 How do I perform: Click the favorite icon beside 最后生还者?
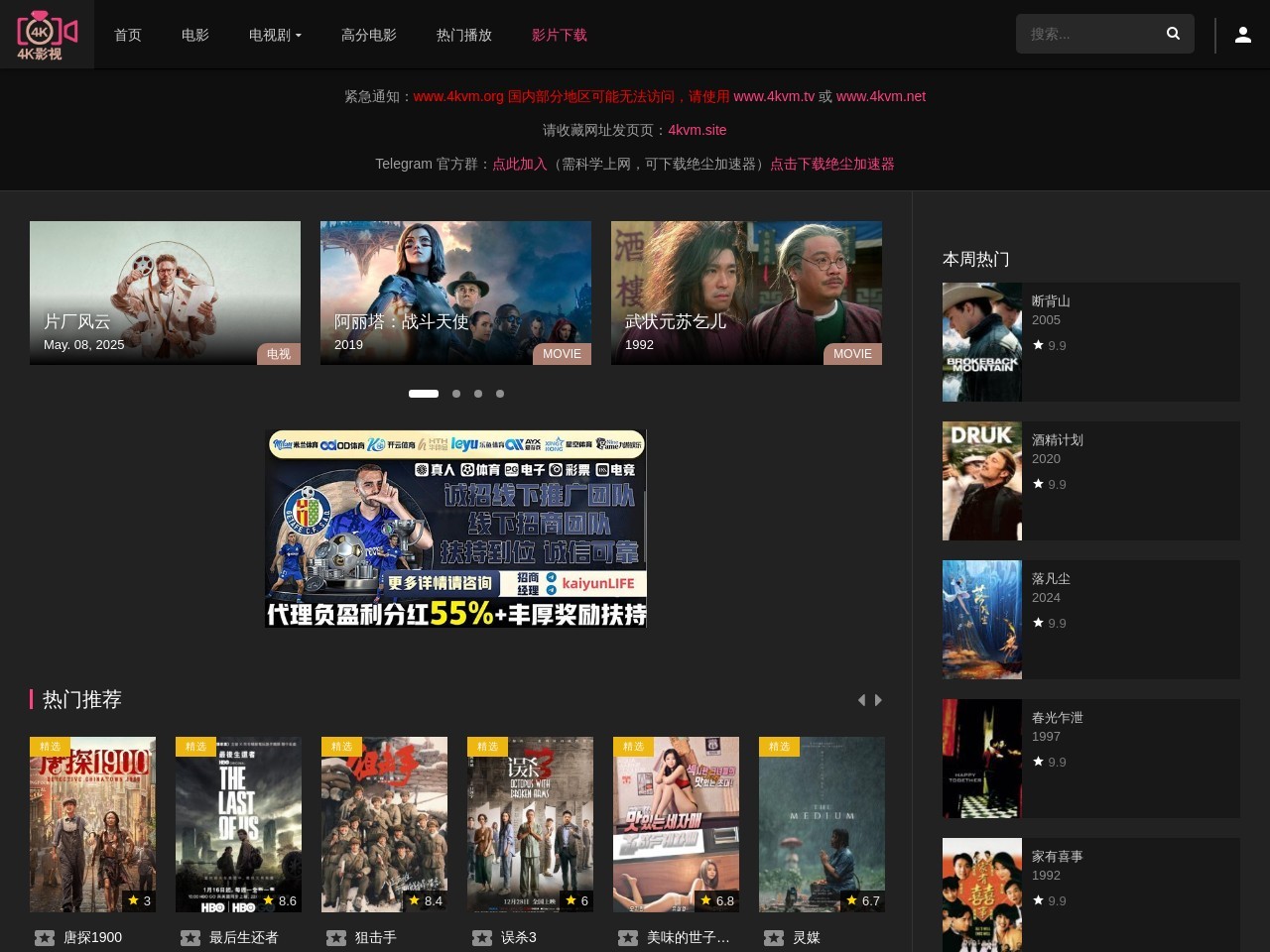click(x=190, y=938)
